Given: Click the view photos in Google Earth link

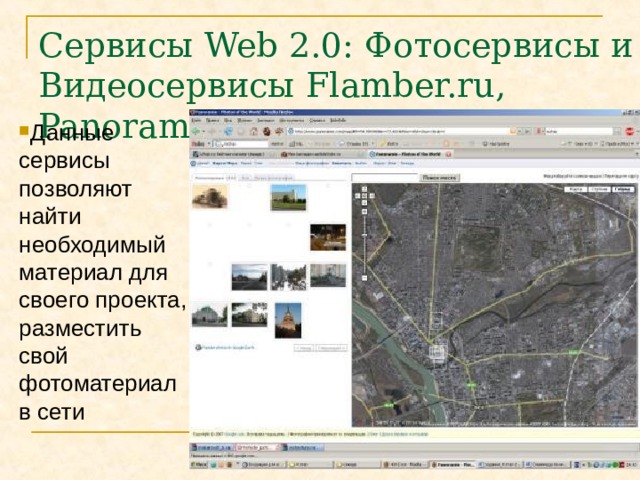Looking at the screenshot, I should [225, 347].
